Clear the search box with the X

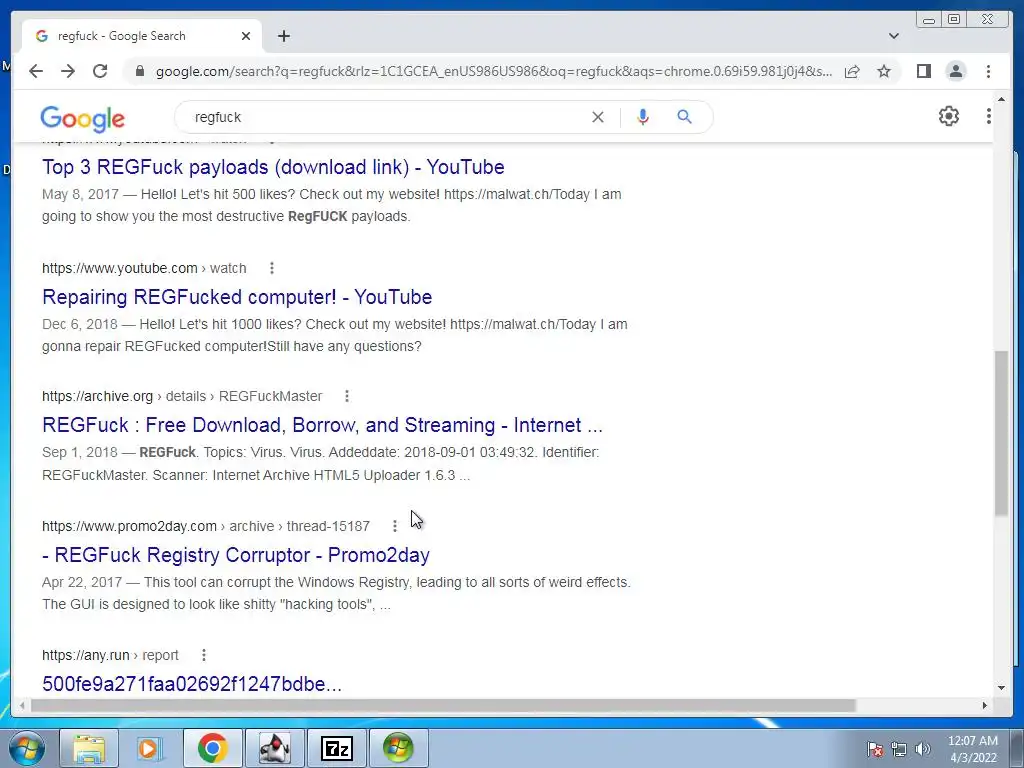598,117
